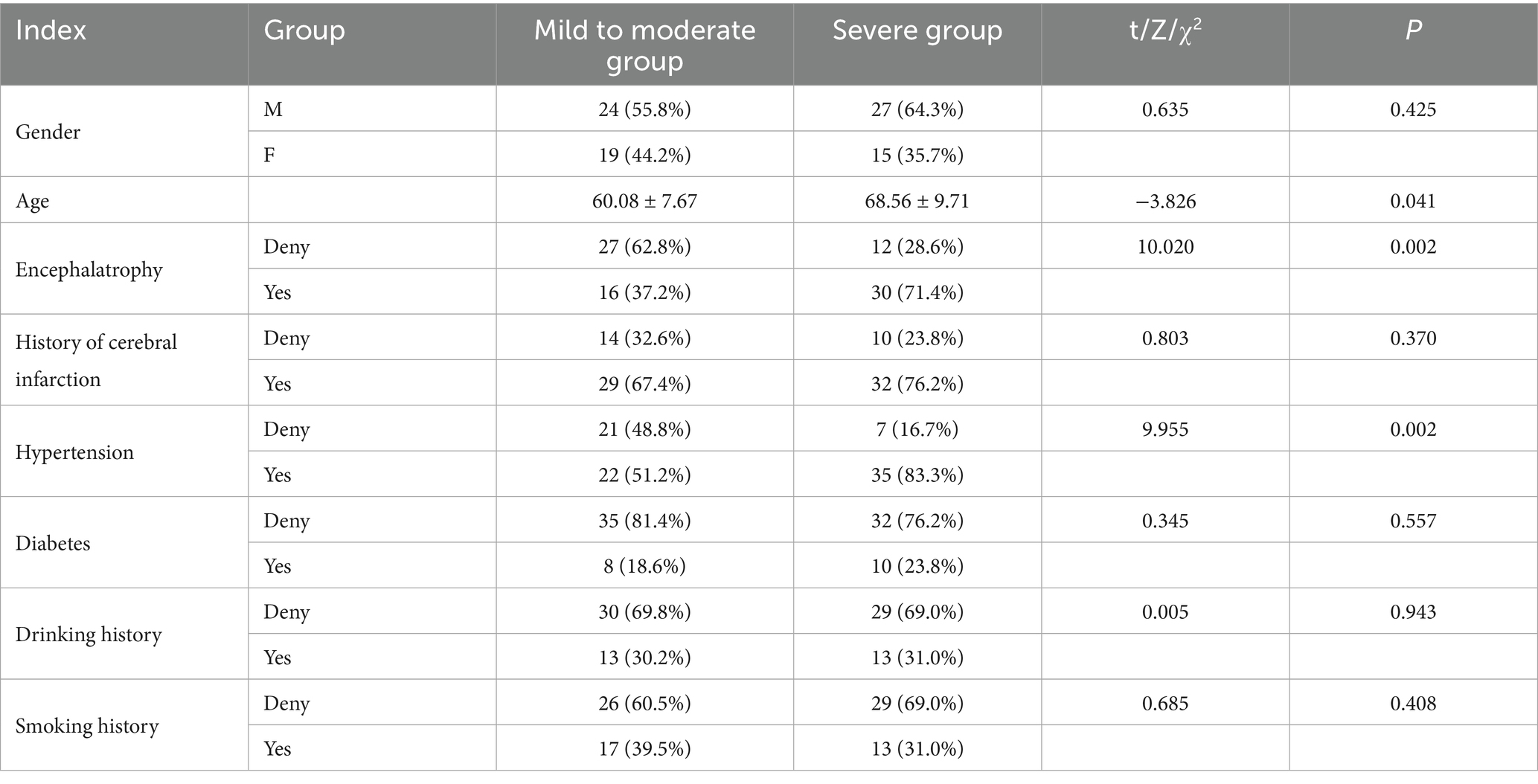Select the Age row label

32,201
